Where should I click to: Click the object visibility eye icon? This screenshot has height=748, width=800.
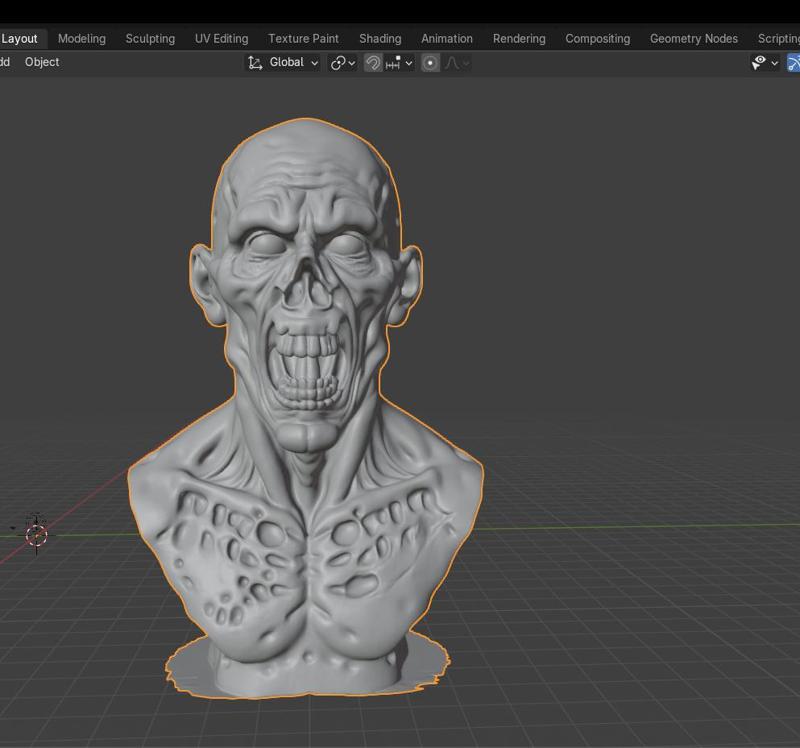tap(760, 62)
